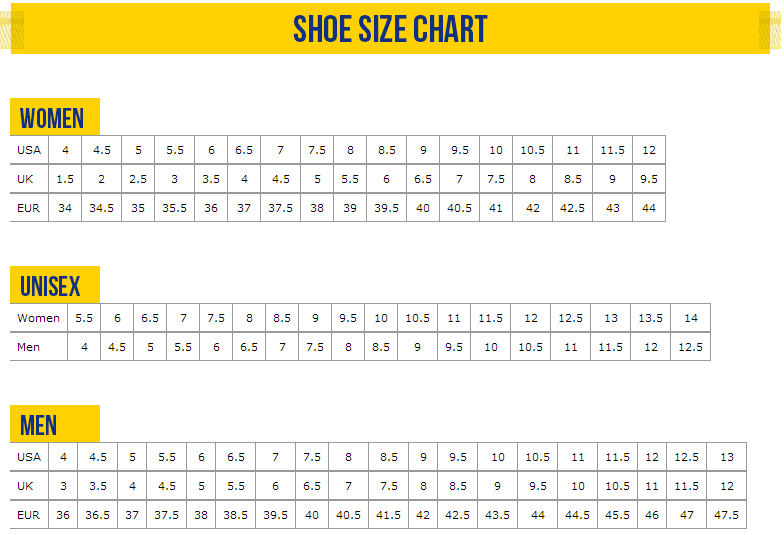Select the USA row label in Women's table

click(x=29, y=150)
